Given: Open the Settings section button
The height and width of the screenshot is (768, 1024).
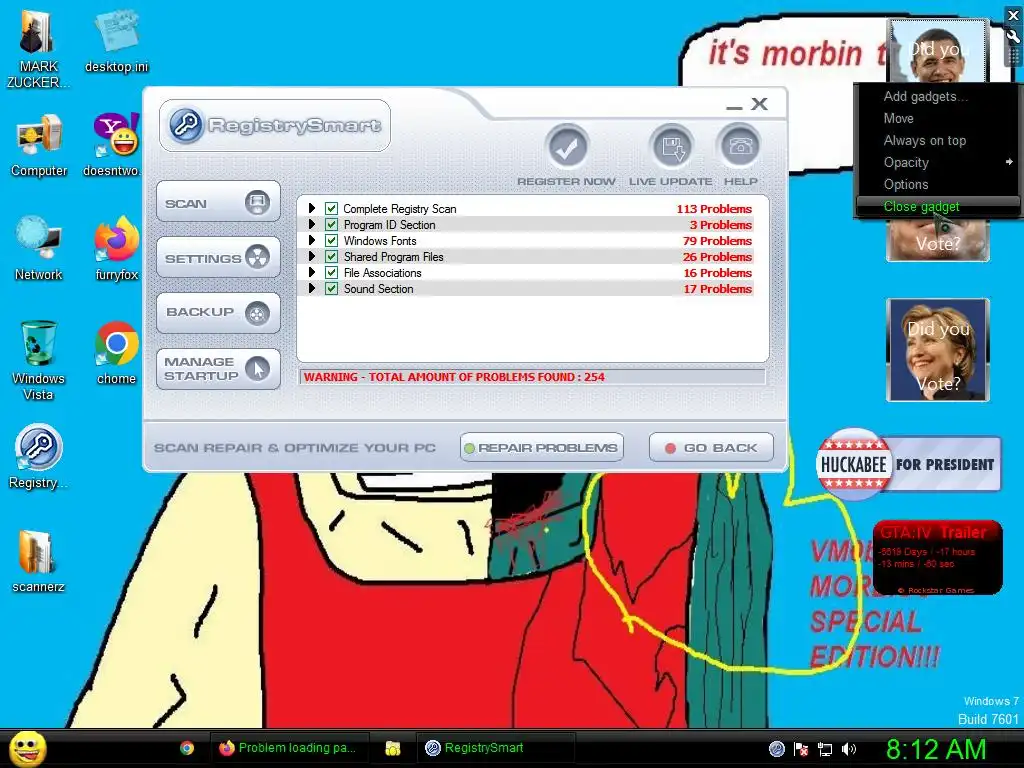Looking at the screenshot, I should coord(218,258).
